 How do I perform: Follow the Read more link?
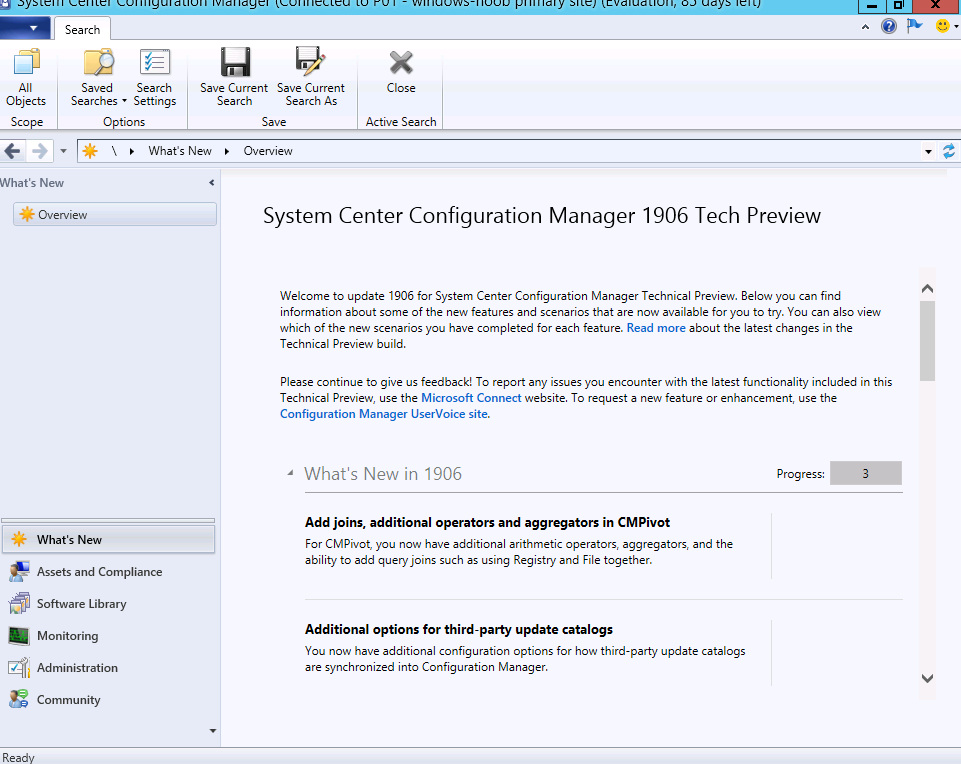pyautogui.click(x=656, y=328)
